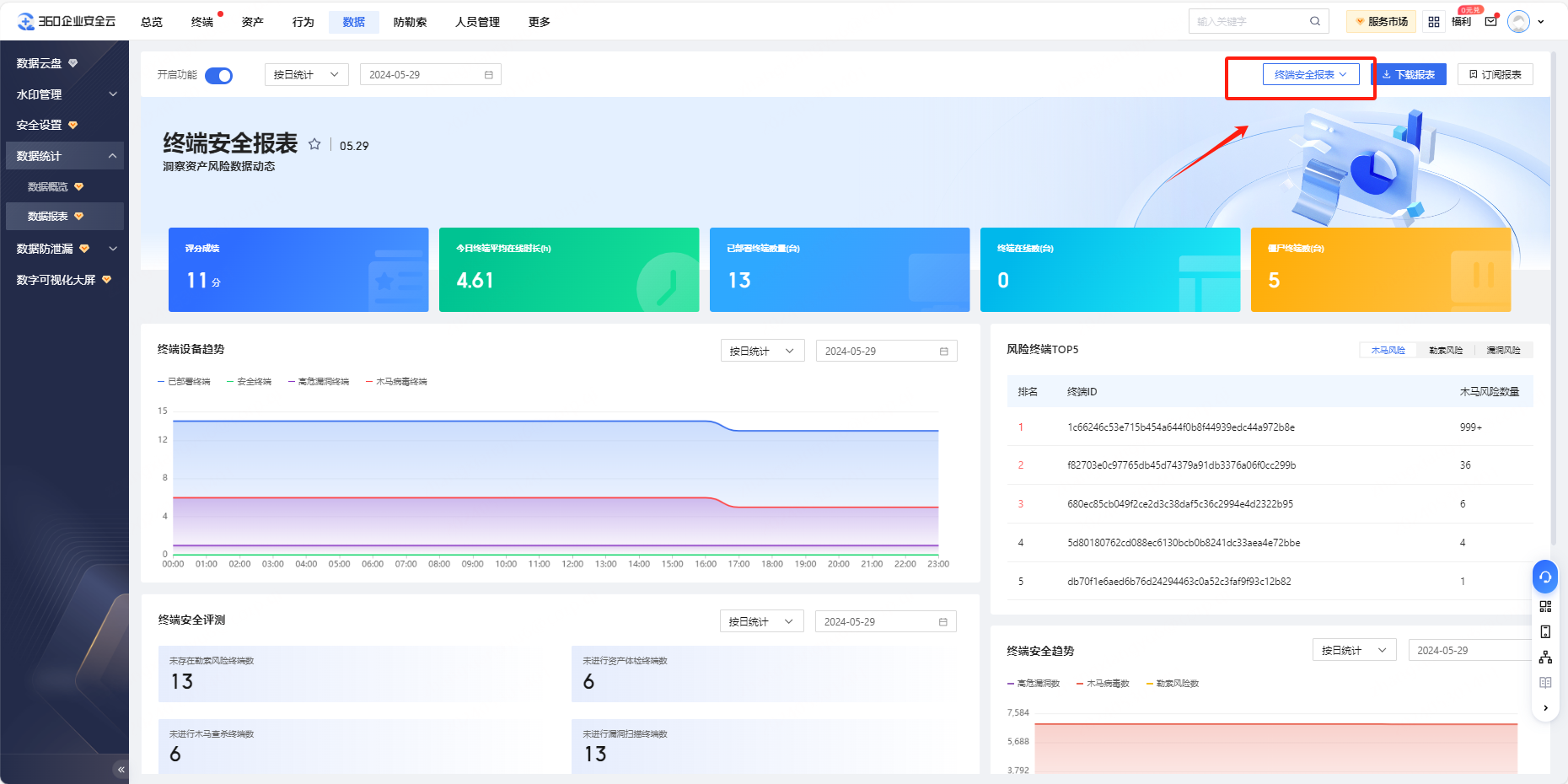The width and height of the screenshot is (1568, 784).
Task: Click the keyword search input field
Action: point(1249,22)
